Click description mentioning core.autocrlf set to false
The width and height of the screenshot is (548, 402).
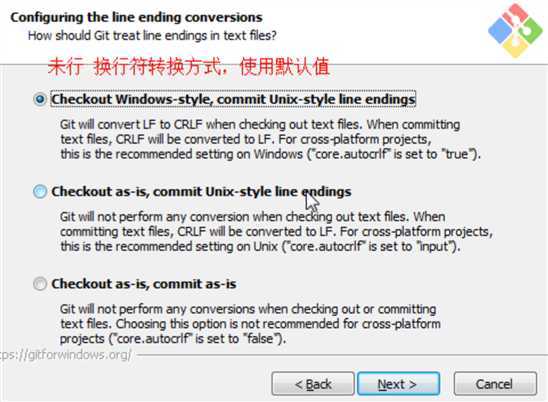250,324
